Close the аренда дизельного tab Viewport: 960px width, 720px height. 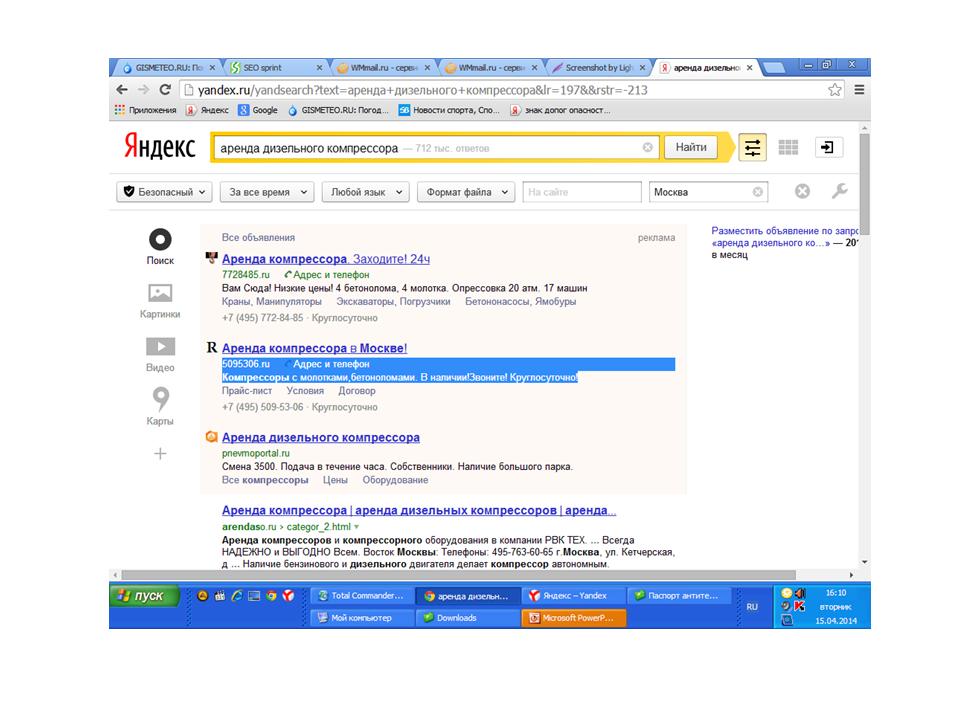[x=749, y=68]
